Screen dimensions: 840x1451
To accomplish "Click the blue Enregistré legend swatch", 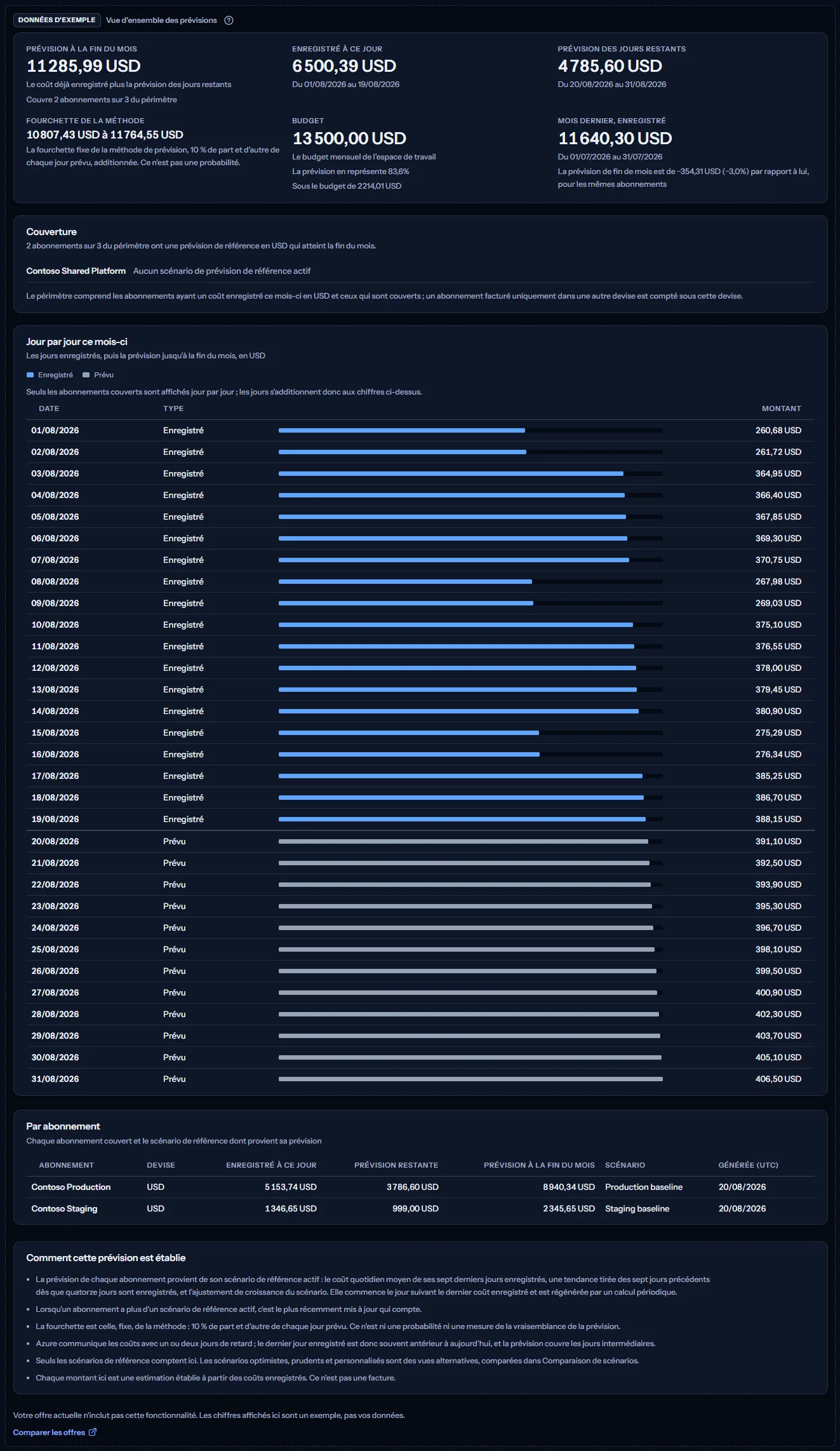I will (30, 375).
